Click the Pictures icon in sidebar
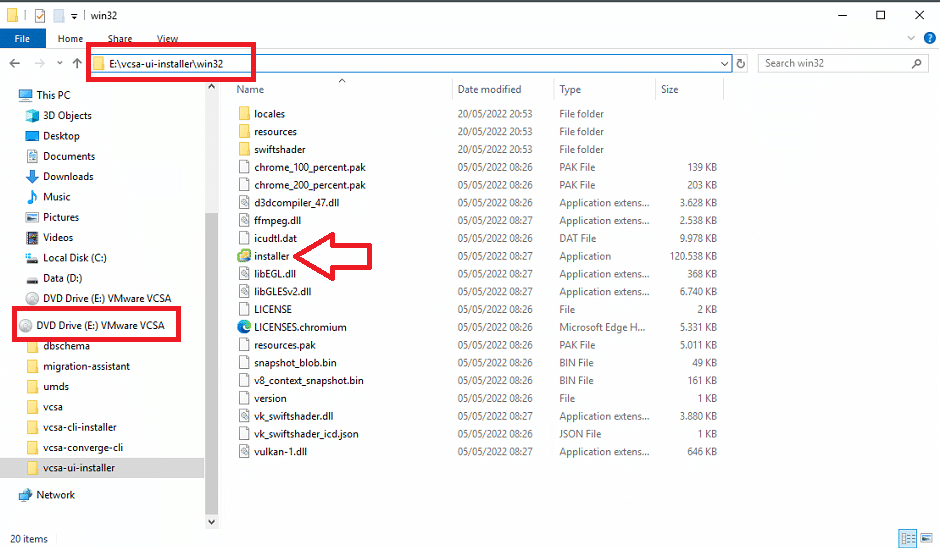The image size is (940, 548). pyautogui.click(x=32, y=217)
